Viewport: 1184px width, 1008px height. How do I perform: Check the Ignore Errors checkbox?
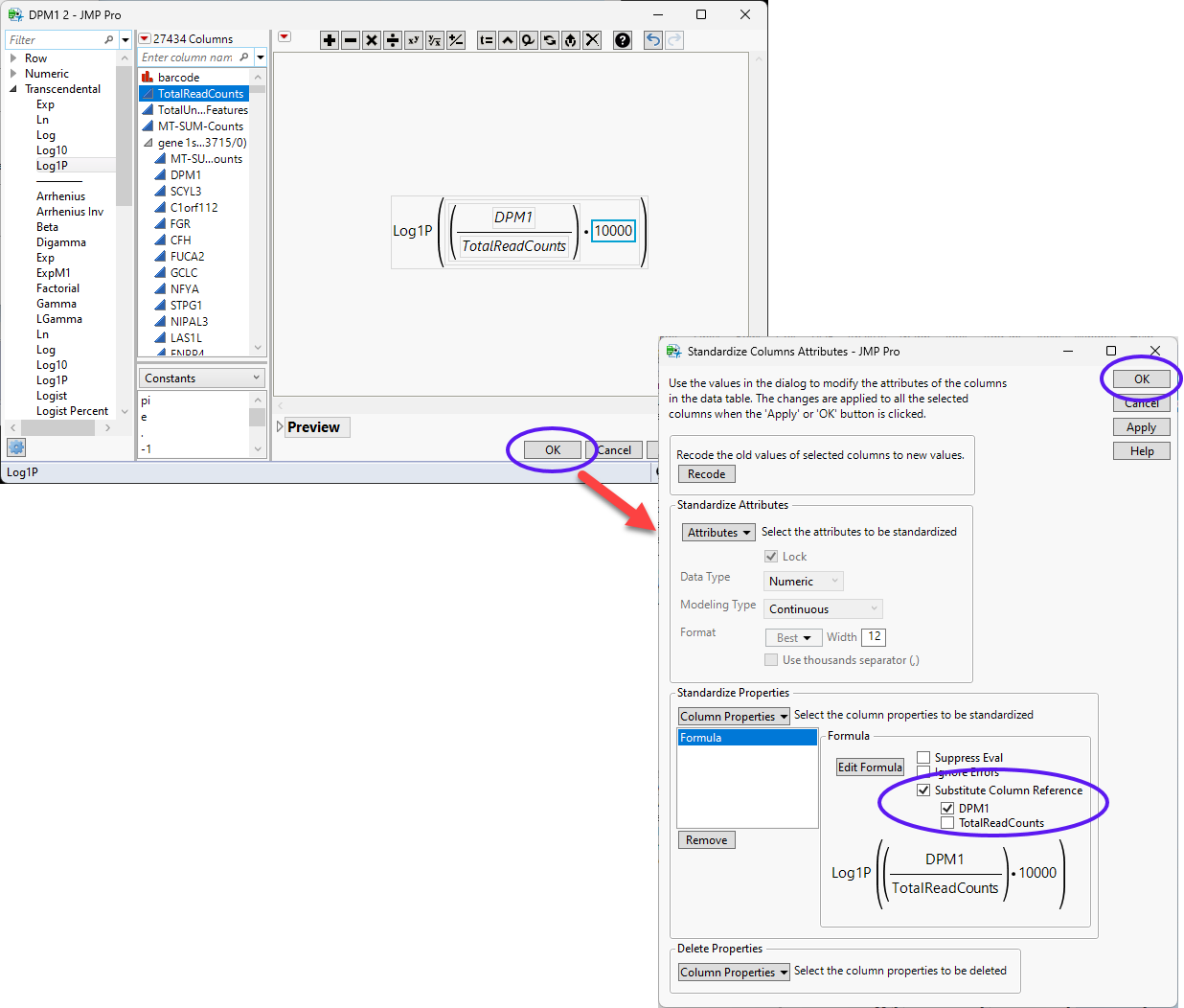[923, 772]
